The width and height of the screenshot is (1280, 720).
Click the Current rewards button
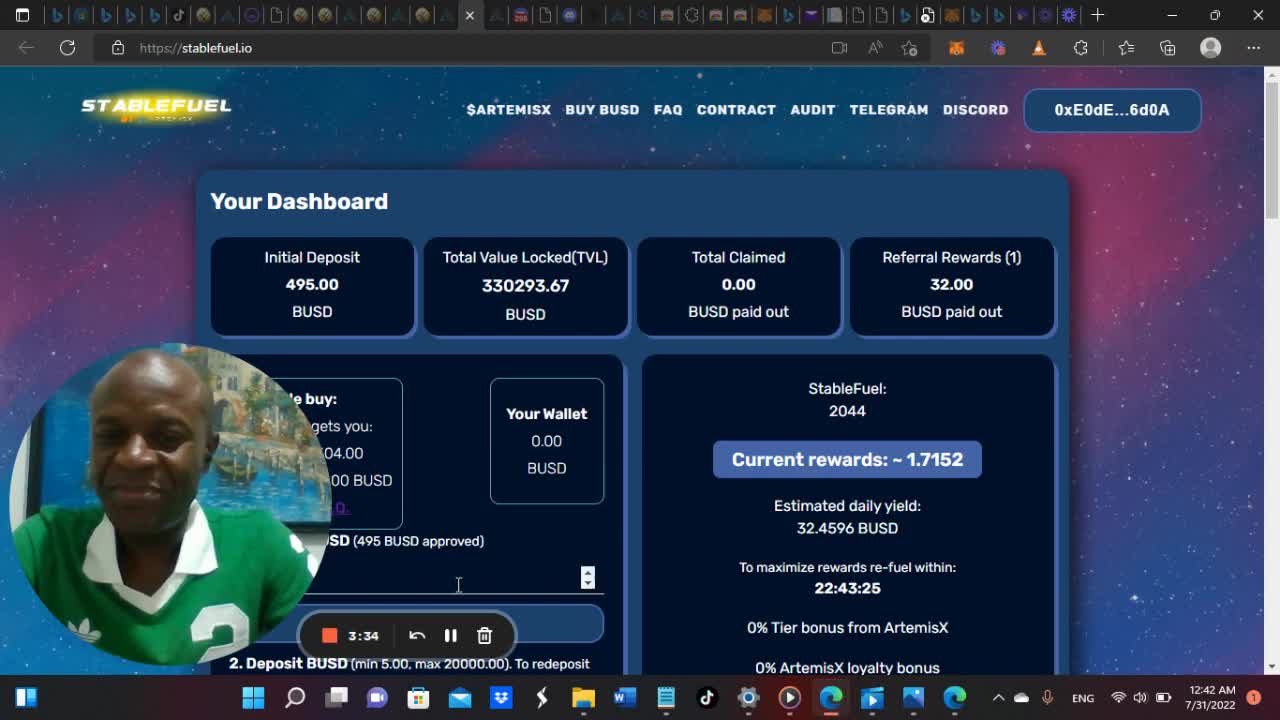(847, 459)
